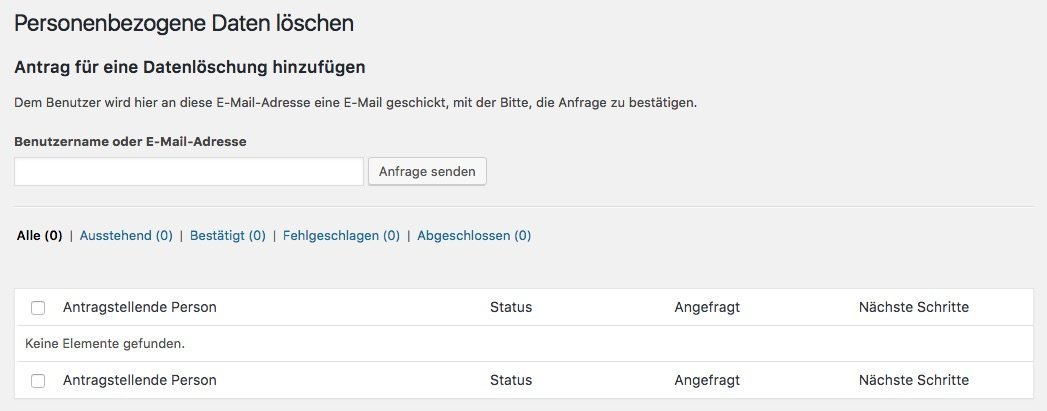Filter requests by Ausstehend (0)

(126, 236)
